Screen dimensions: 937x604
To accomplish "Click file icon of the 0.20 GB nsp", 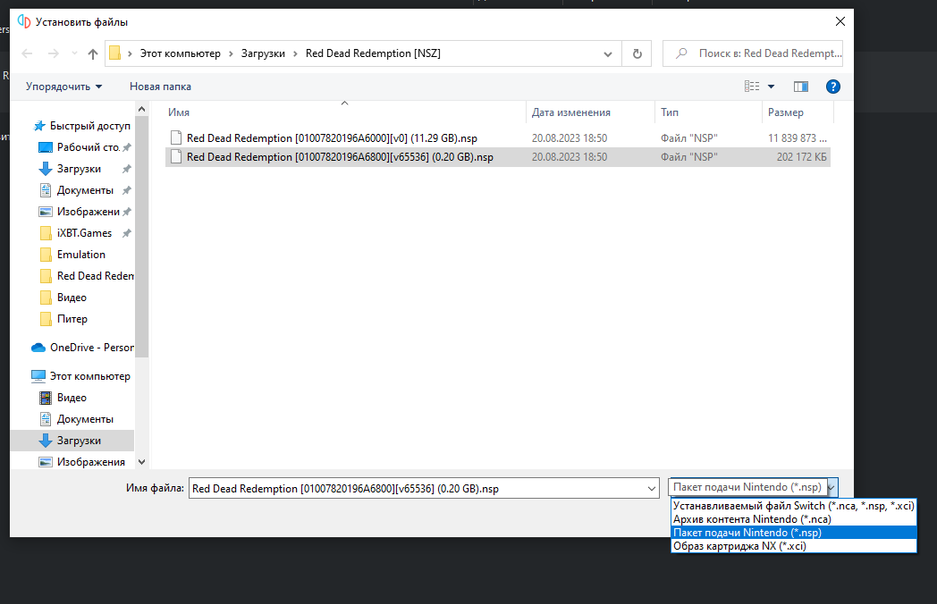I will [176, 157].
